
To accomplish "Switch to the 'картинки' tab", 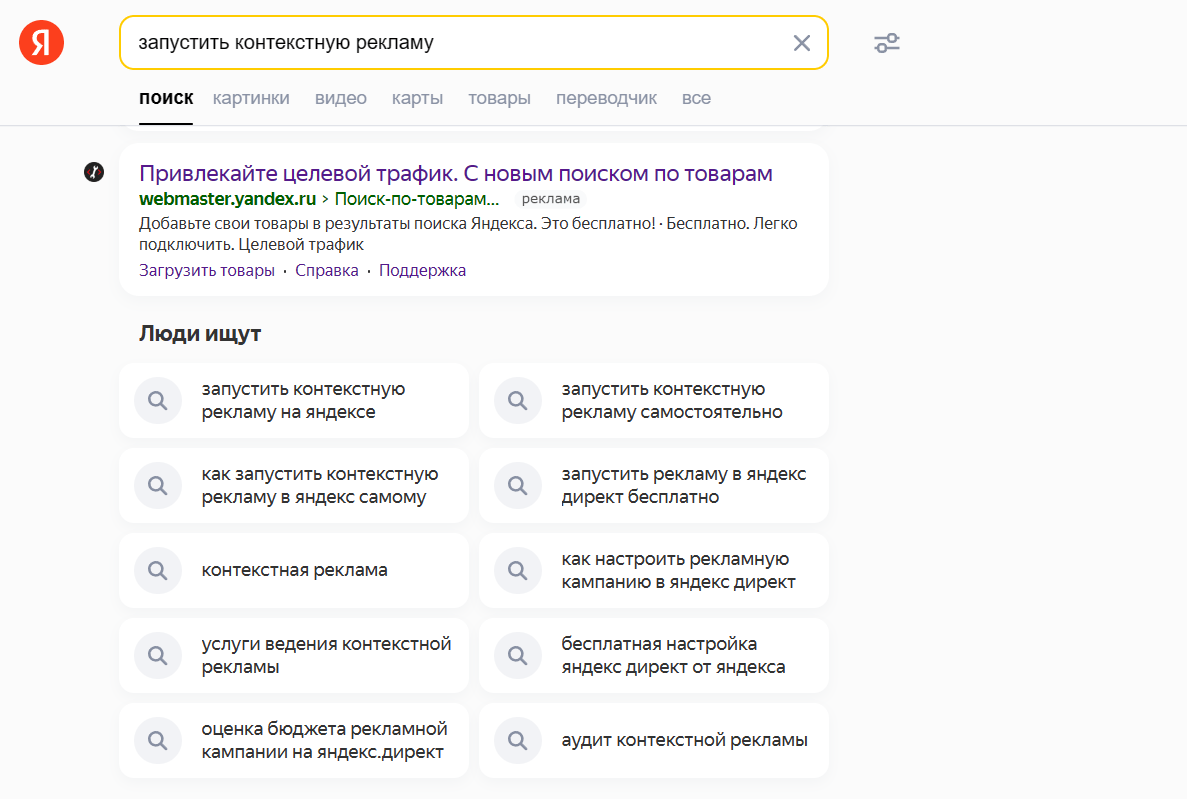I will coord(251,98).
